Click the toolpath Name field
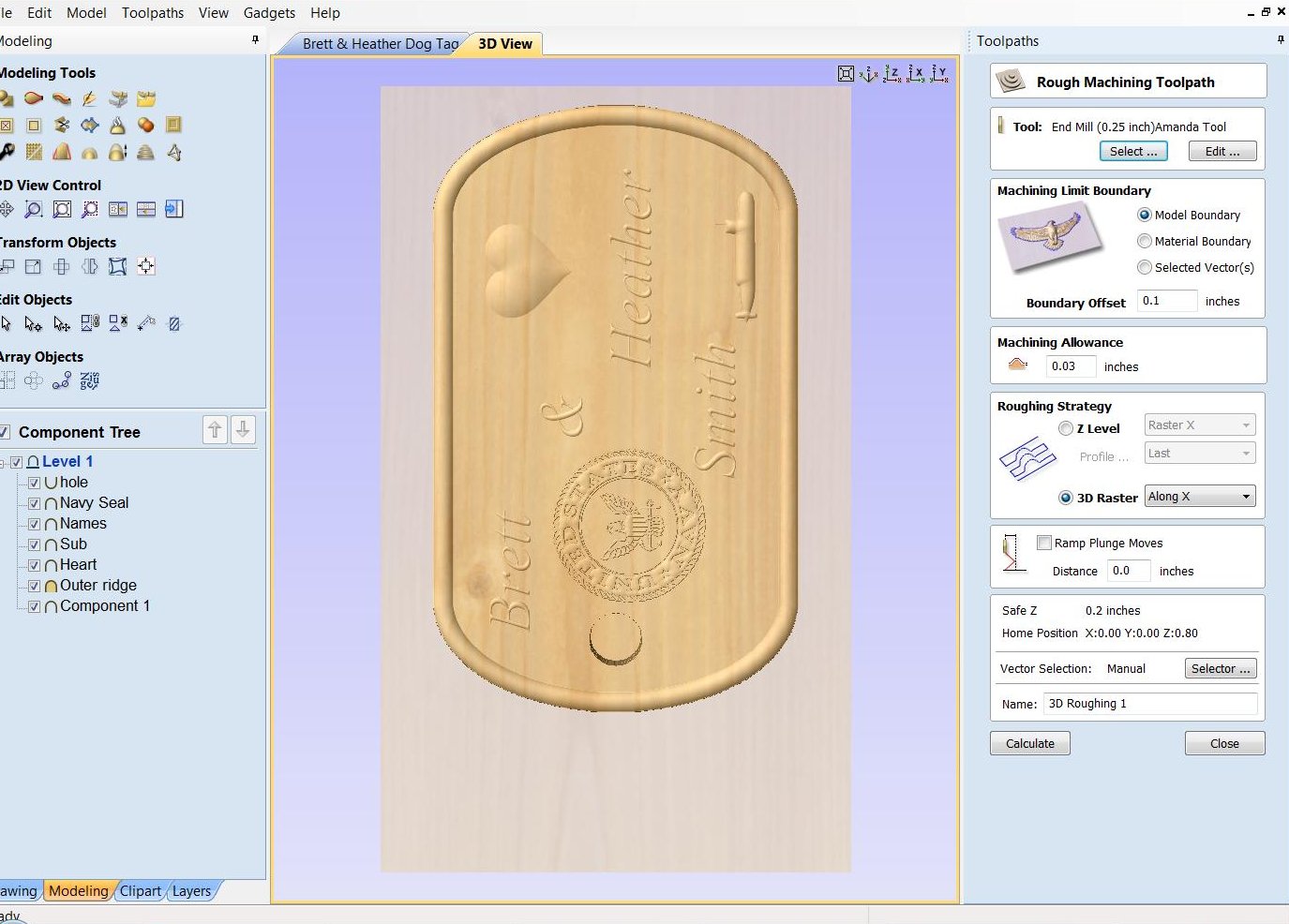This screenshot has width=1289, height=924. (1151, 704)
